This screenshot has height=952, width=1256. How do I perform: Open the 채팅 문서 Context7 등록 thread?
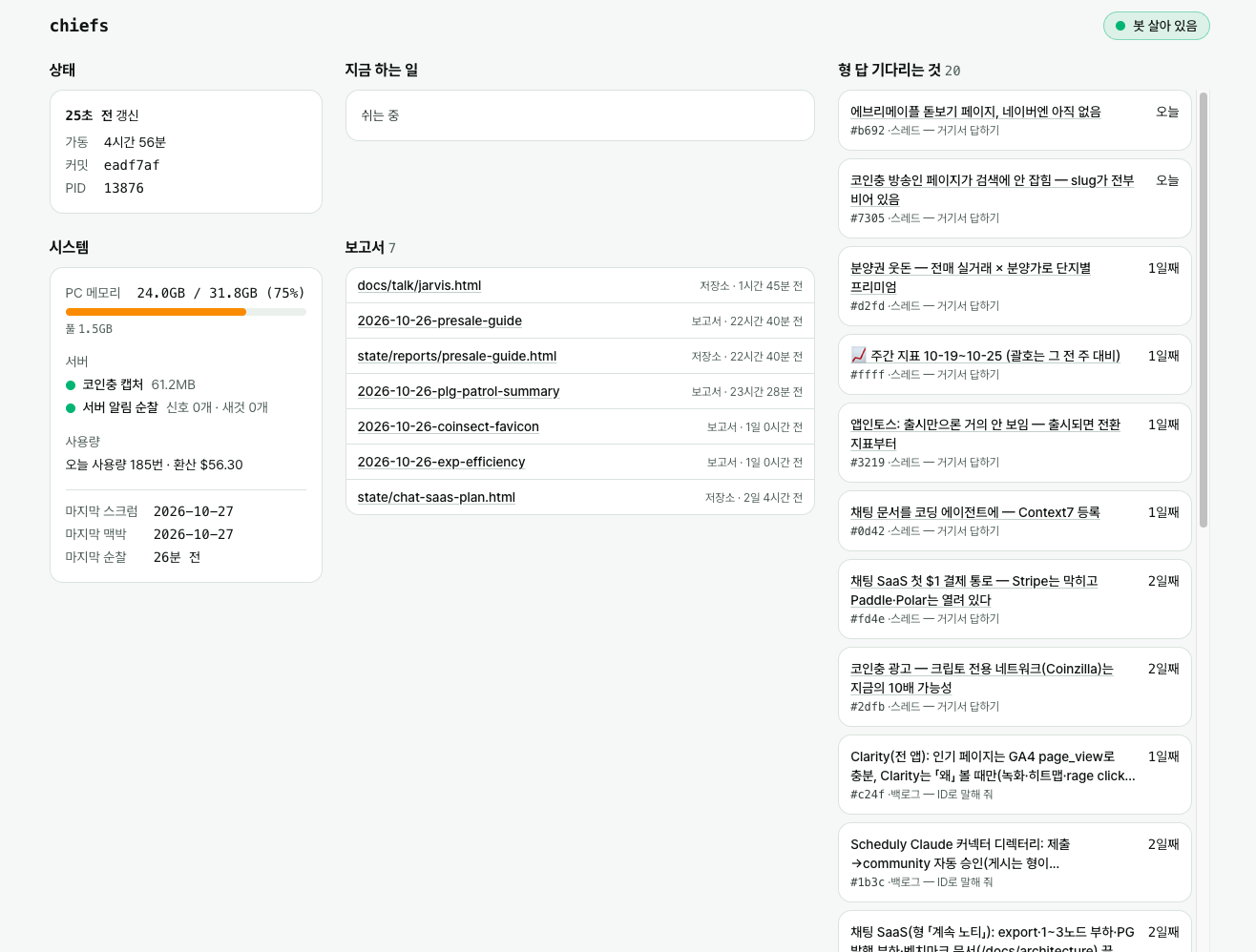pos(975,512)
